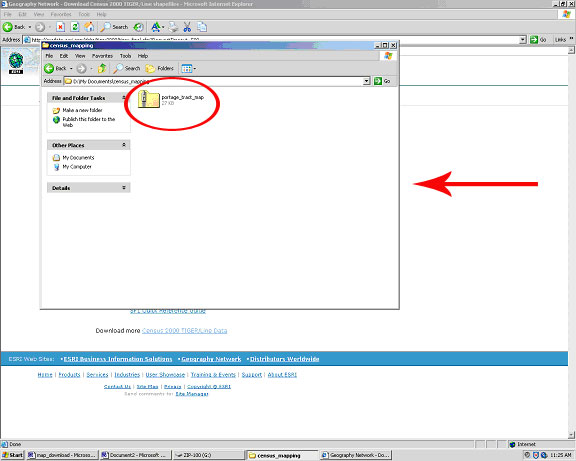Open Geography Network footer link
The image size is (576, 461).
click(x=211, y=359)
